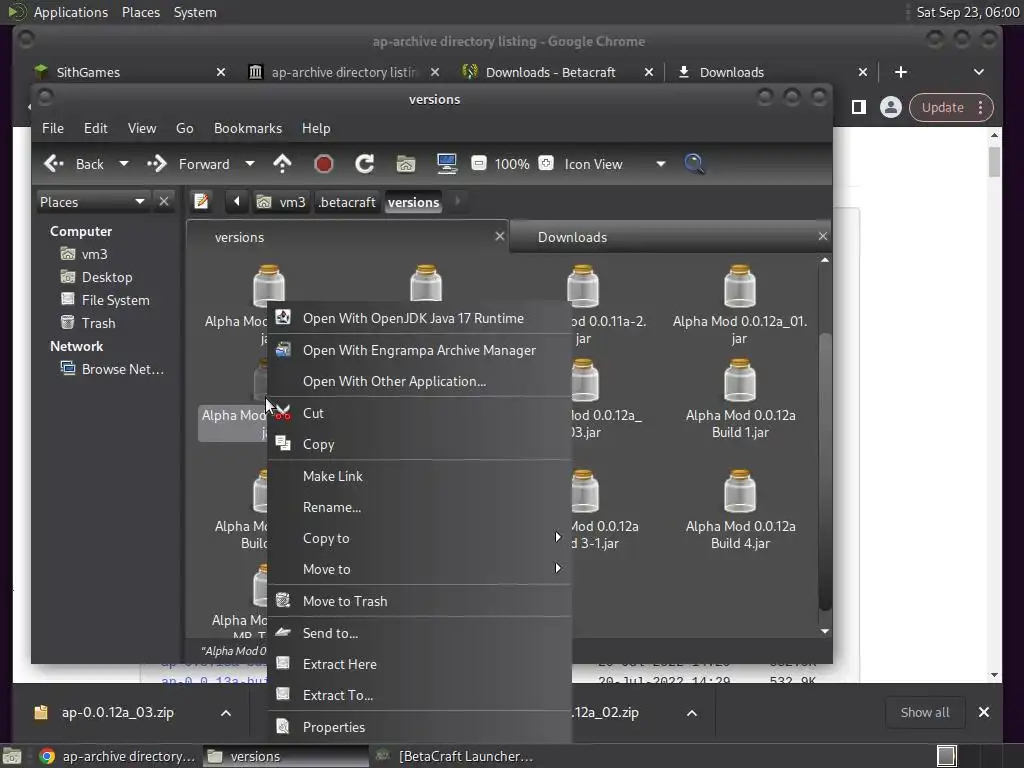Toggle Chrome side panel icon
The image size is (1024, 768).
pyautogui.click(x=859, y=107)
